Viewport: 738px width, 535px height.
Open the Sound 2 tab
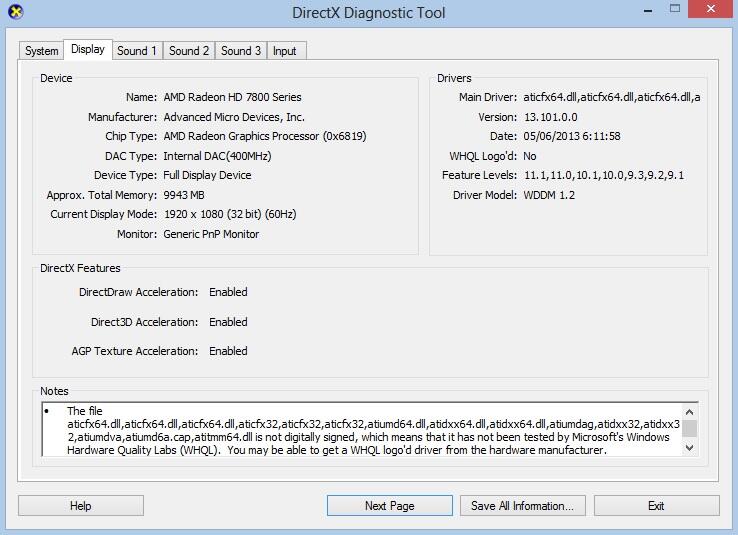tap(189, 51)
